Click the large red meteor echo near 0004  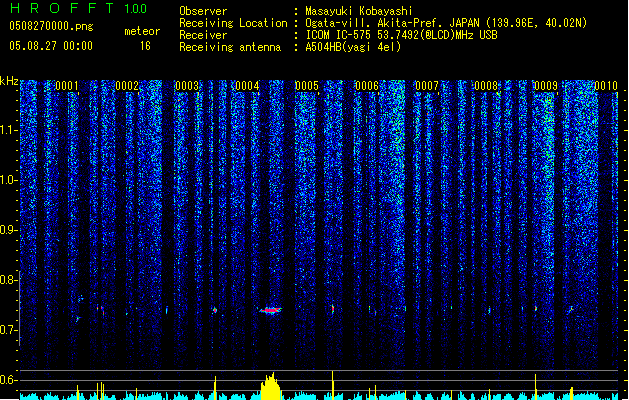pyautogui.click(x=270, y=310)
